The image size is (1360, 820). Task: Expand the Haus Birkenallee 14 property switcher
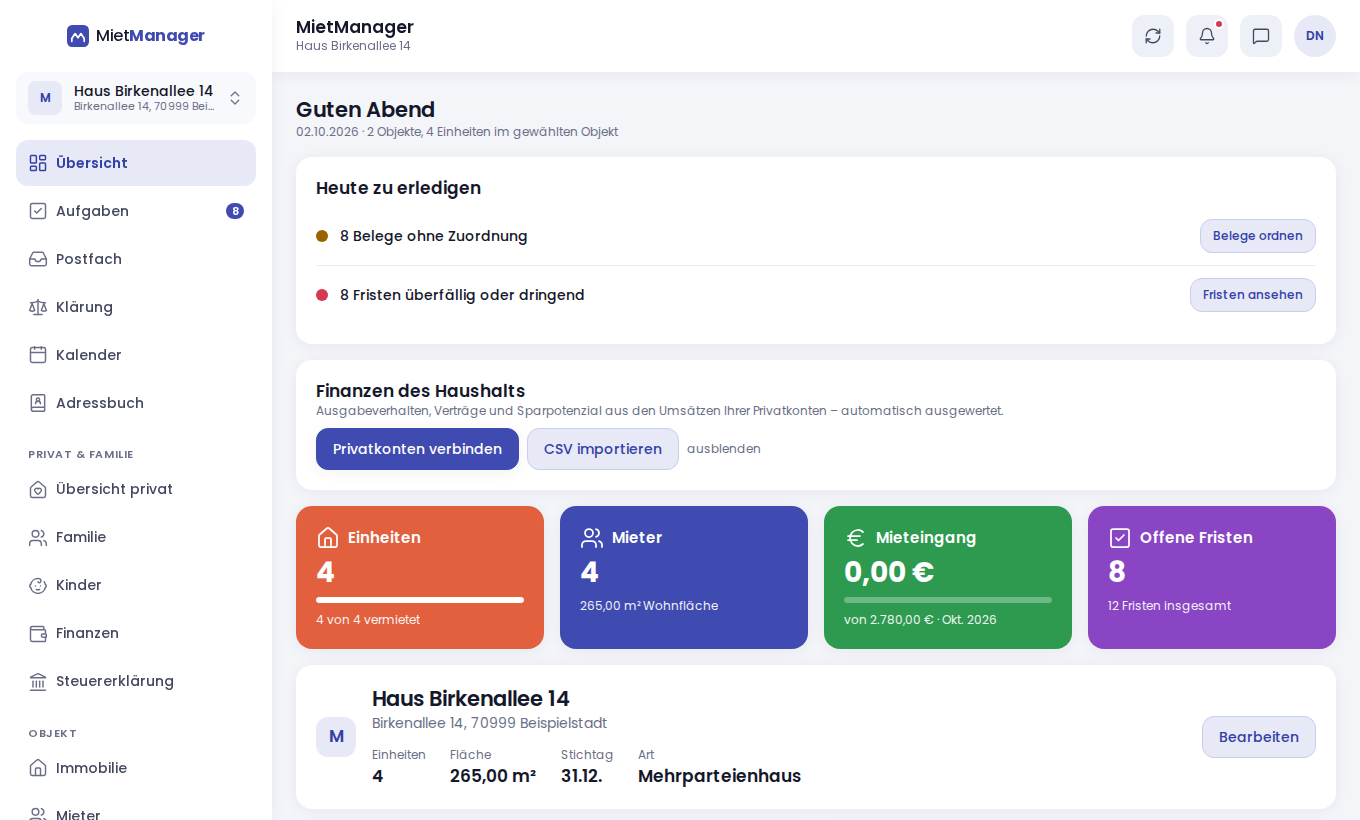coord(136,98)
